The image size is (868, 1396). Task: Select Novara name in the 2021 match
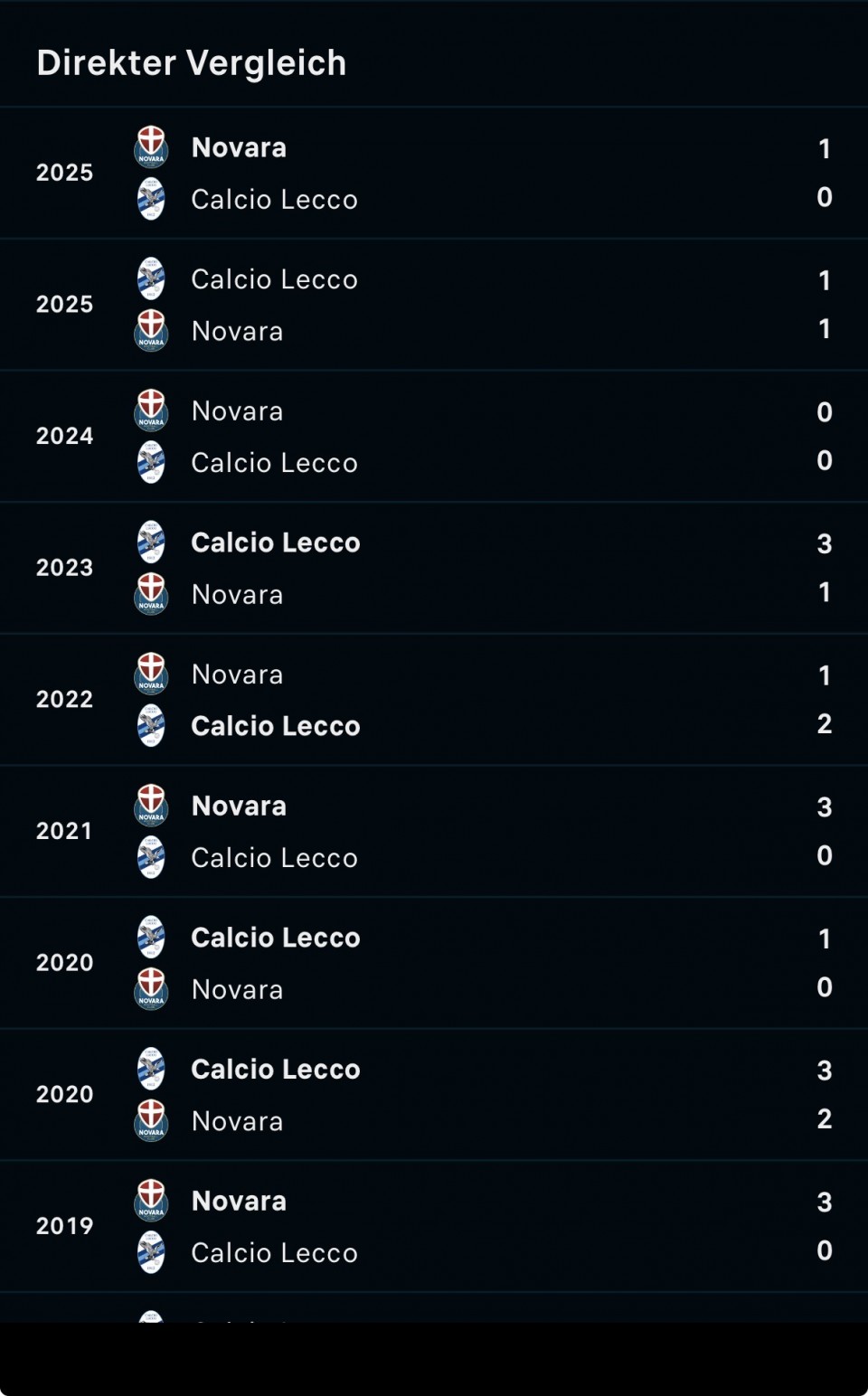[239, 806]
